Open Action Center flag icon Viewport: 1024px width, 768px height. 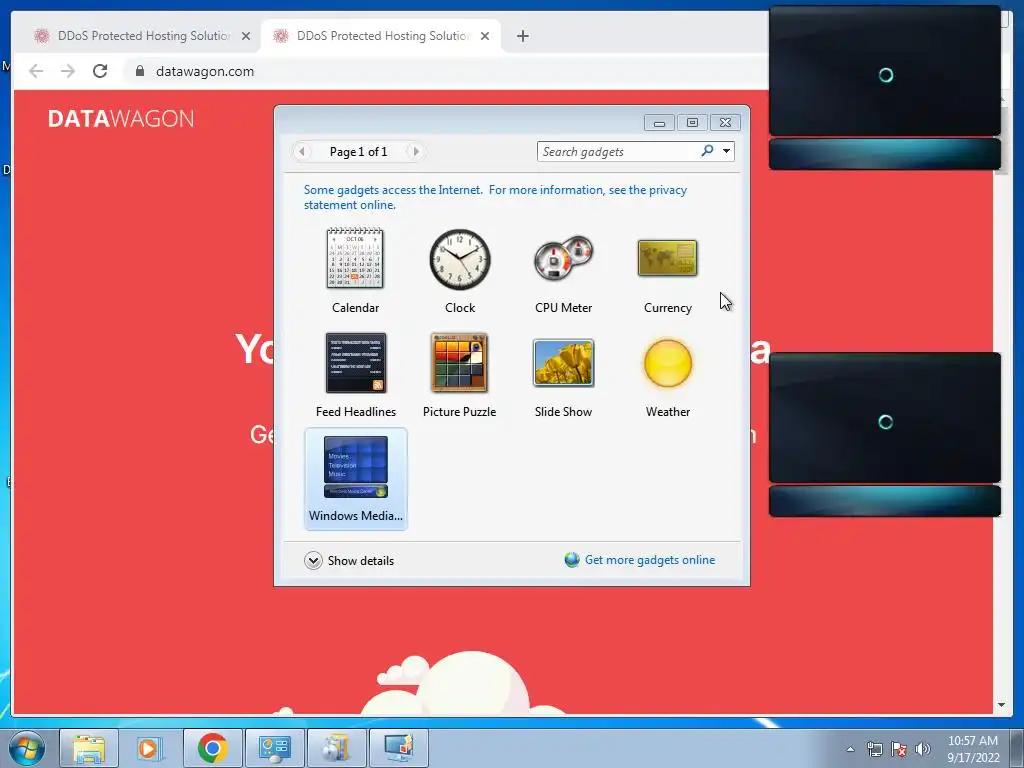pos(899,749)
